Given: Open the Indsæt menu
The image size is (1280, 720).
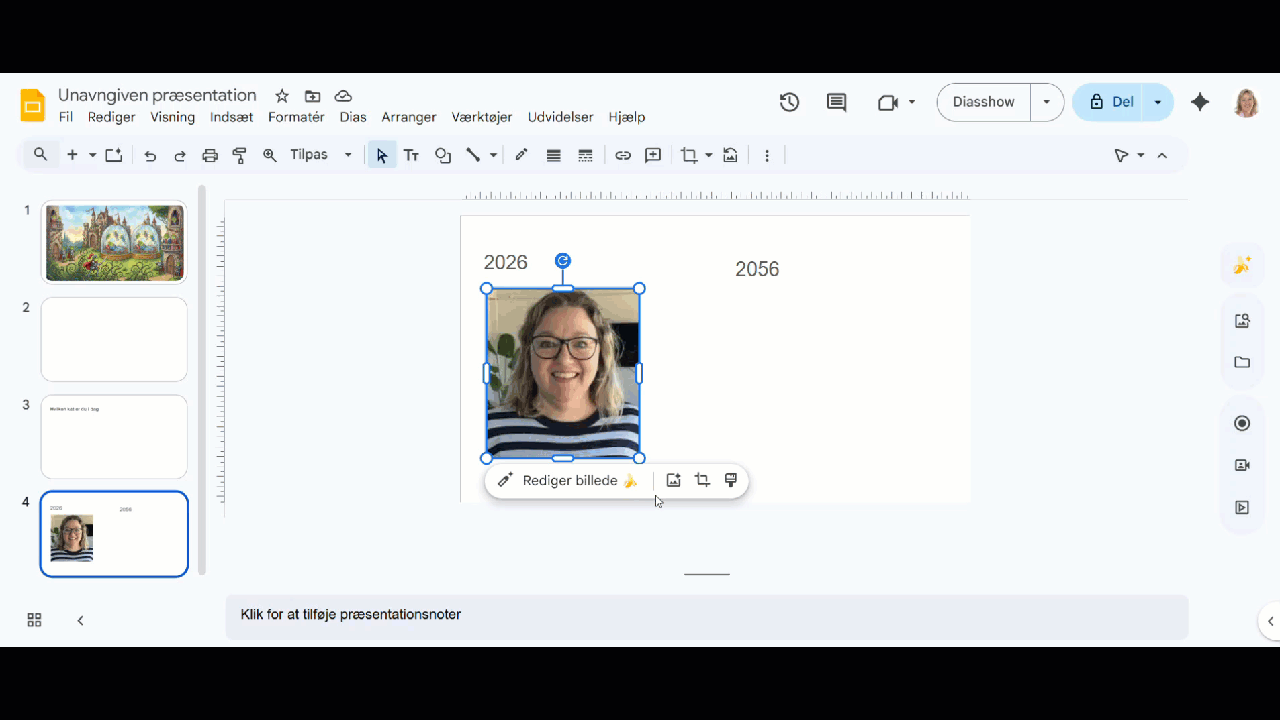Looking at the screenshot, I should [231, 117].
